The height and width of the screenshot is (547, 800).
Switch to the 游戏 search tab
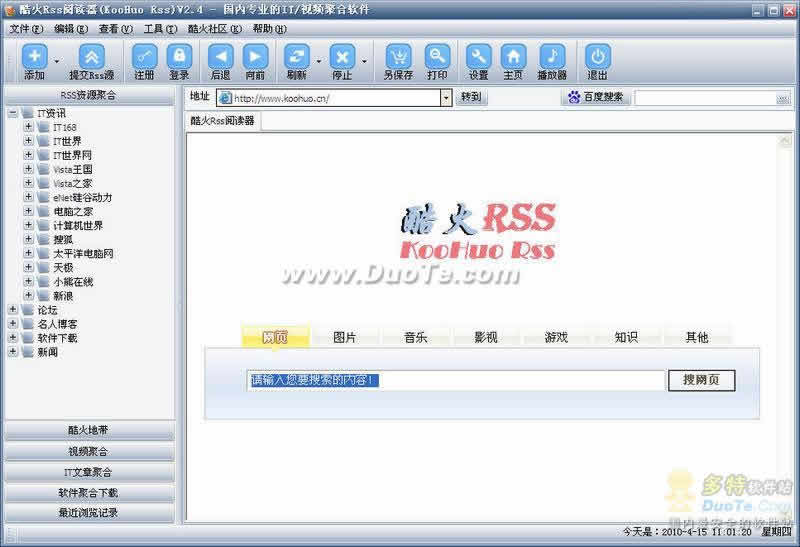(x=556, y=337)
